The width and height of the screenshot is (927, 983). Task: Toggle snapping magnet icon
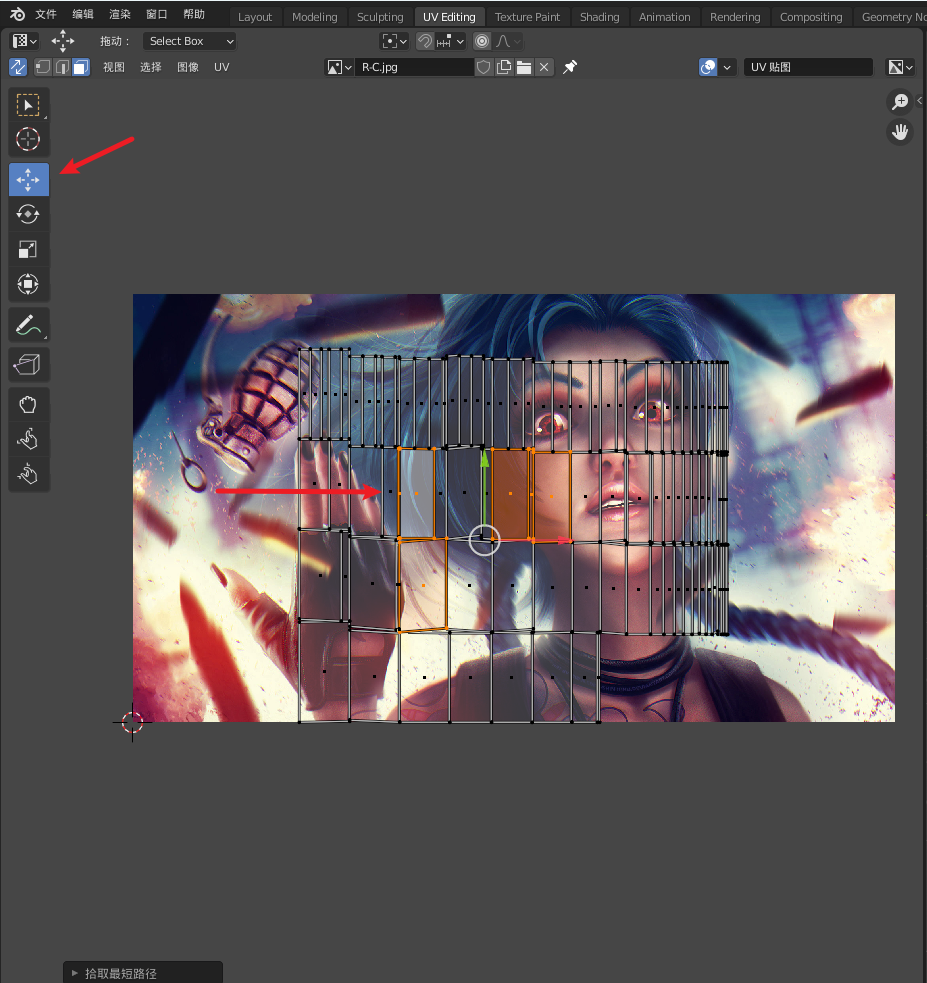[x=425, y=41]
